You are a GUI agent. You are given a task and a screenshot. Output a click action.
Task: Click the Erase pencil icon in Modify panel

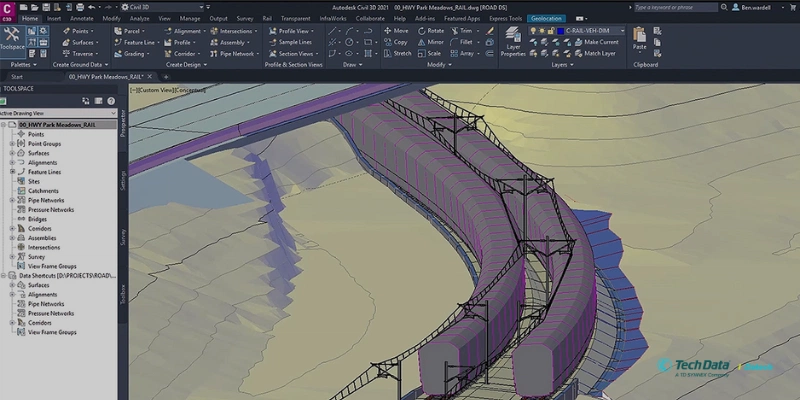pos(490,31)
